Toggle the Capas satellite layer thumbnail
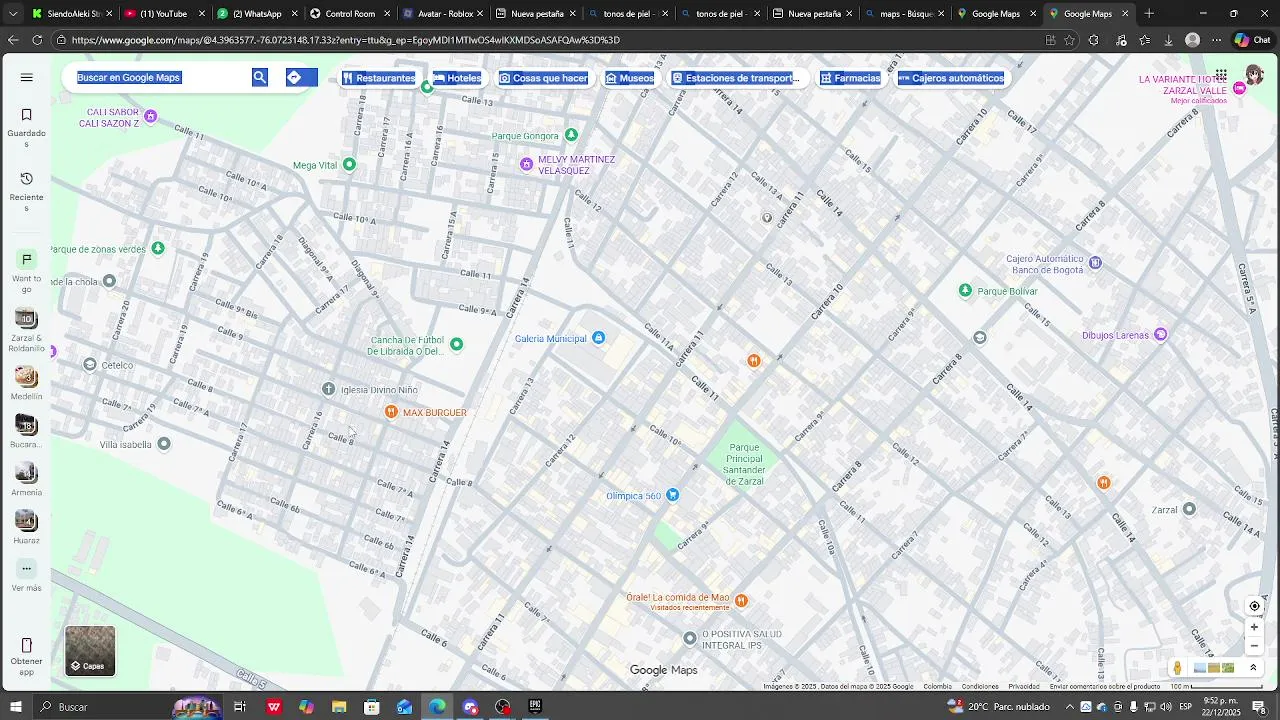 (x=90, y=651)
